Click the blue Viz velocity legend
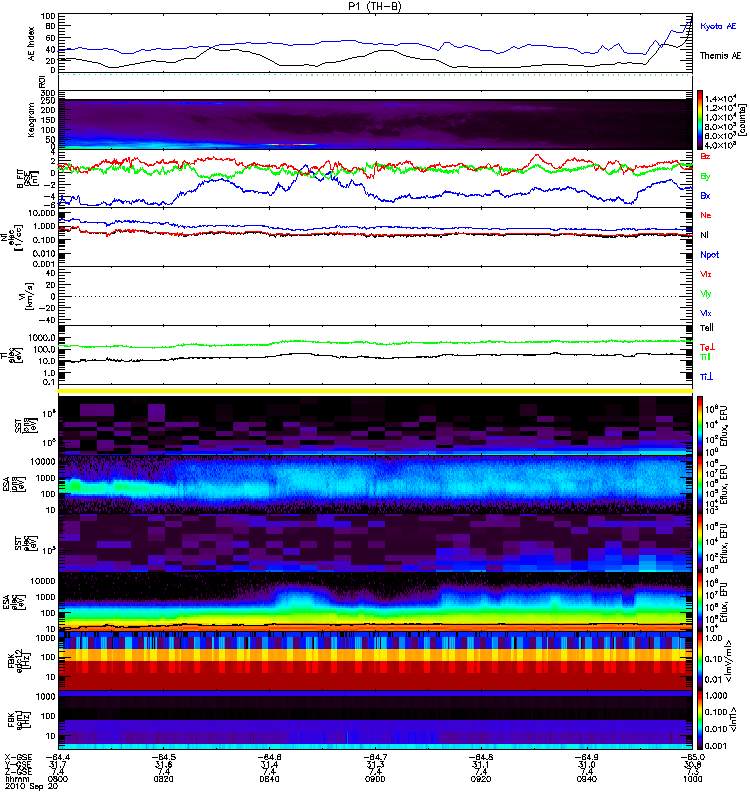 point(706,313)
